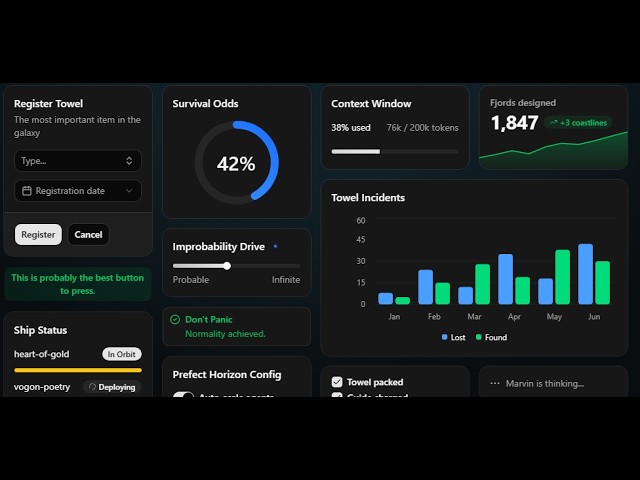Click the green Mar Found bar
The image size is (640, 480).
pos(482,284)
